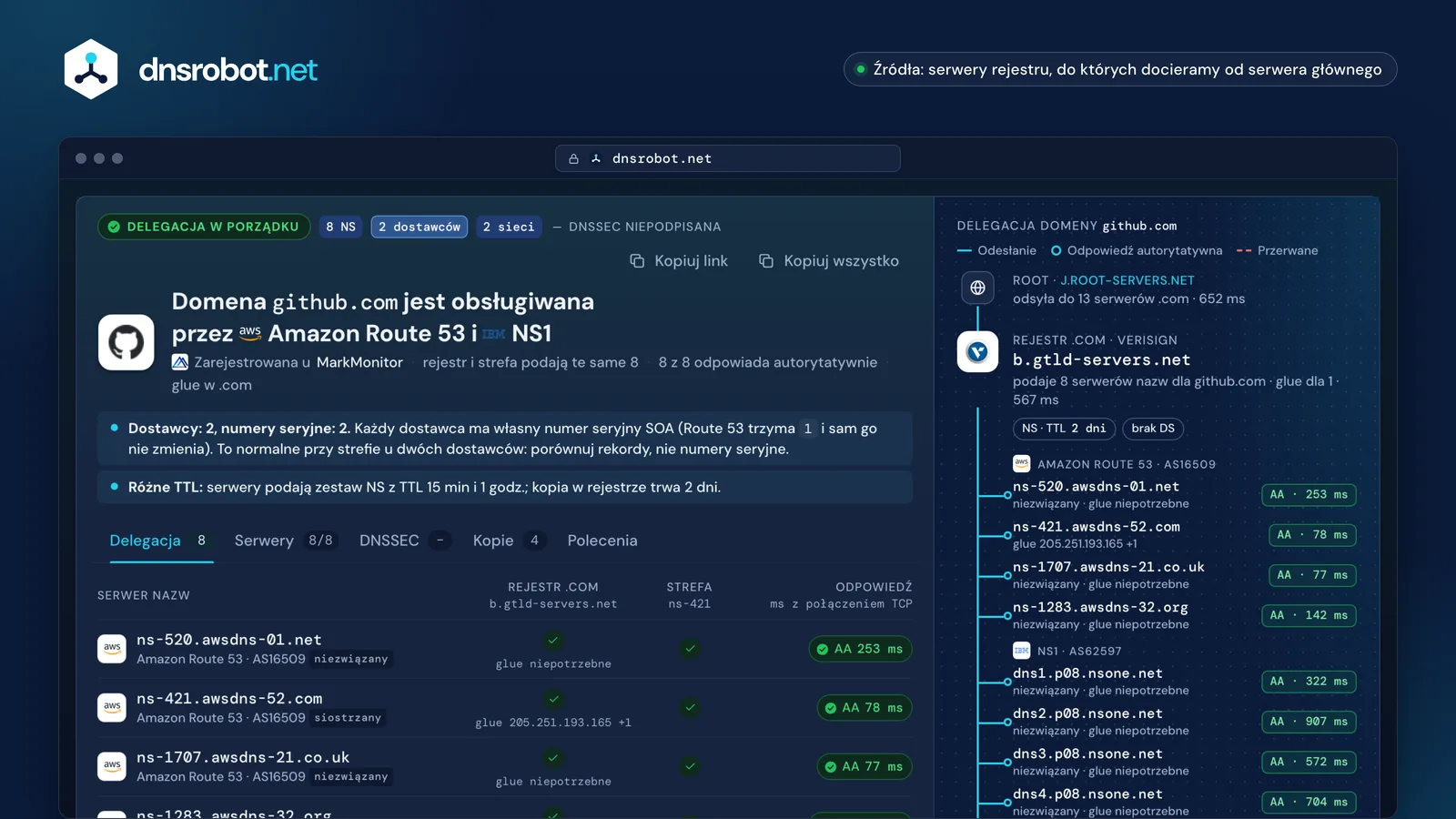Click the NS · TTL 2 dni chip

click(x=1064, y=428)
